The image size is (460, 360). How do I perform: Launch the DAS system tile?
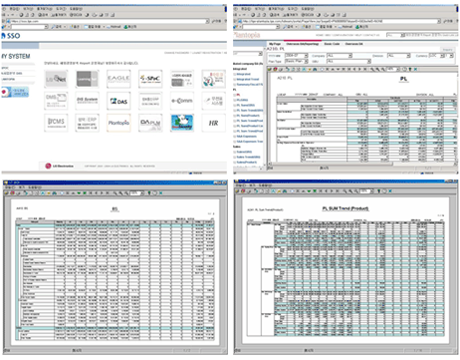tap(118, 101)
